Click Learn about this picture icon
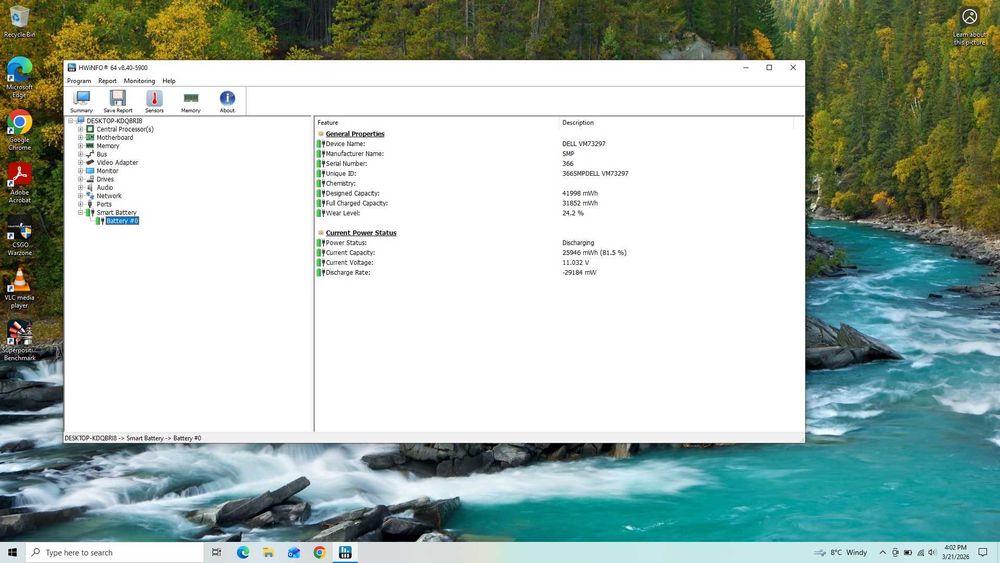1000x563 pixels. 969,26
